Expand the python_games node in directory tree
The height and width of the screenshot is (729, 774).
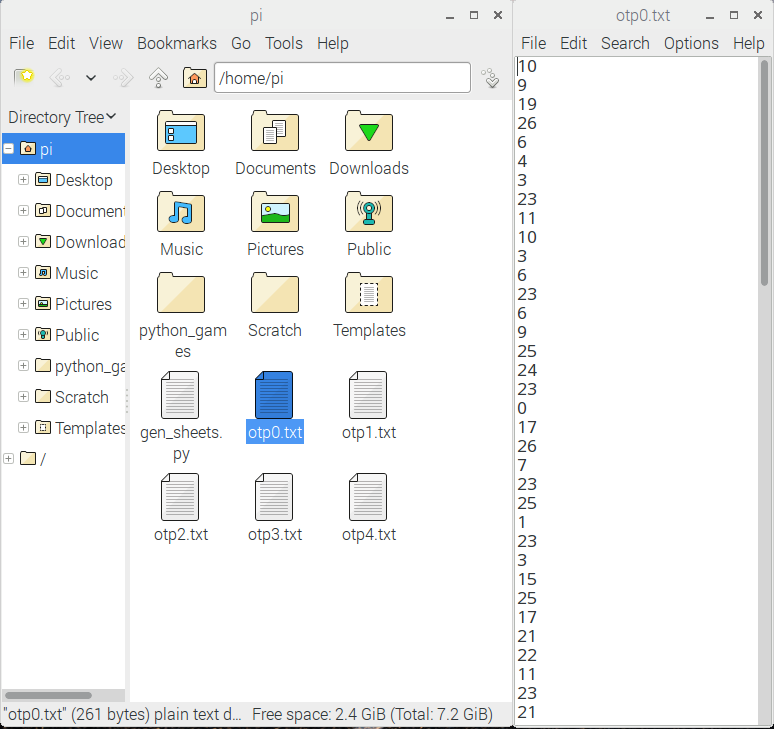[23, 366]
